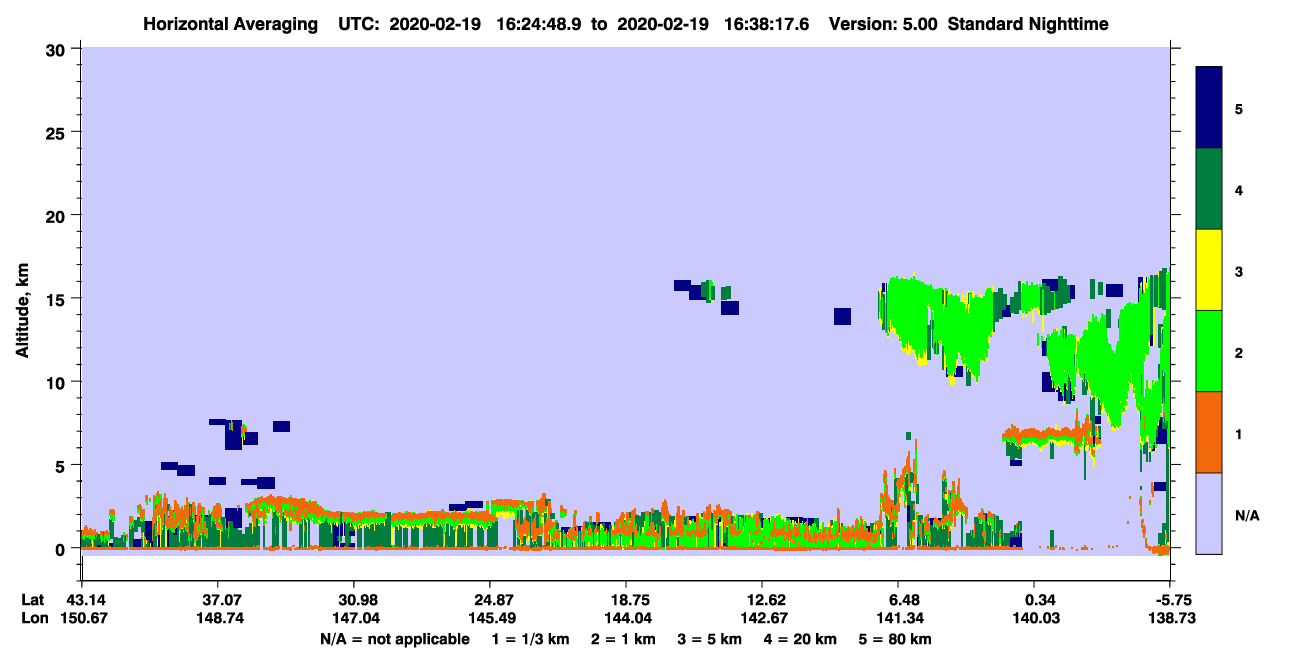Click the 'Lon' row label

pos(34,618)
